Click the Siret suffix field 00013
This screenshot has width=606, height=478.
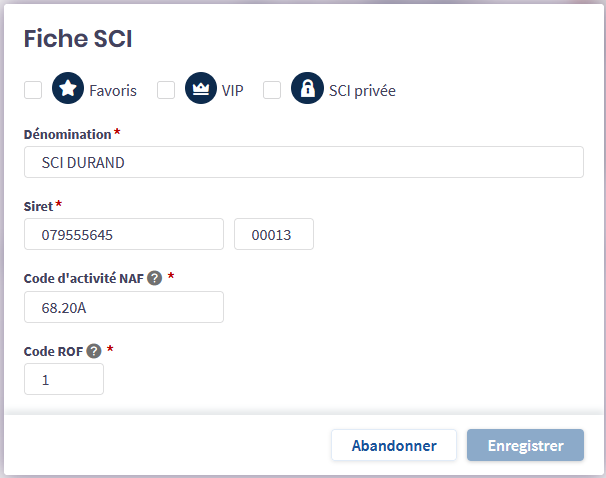point(273,234)
